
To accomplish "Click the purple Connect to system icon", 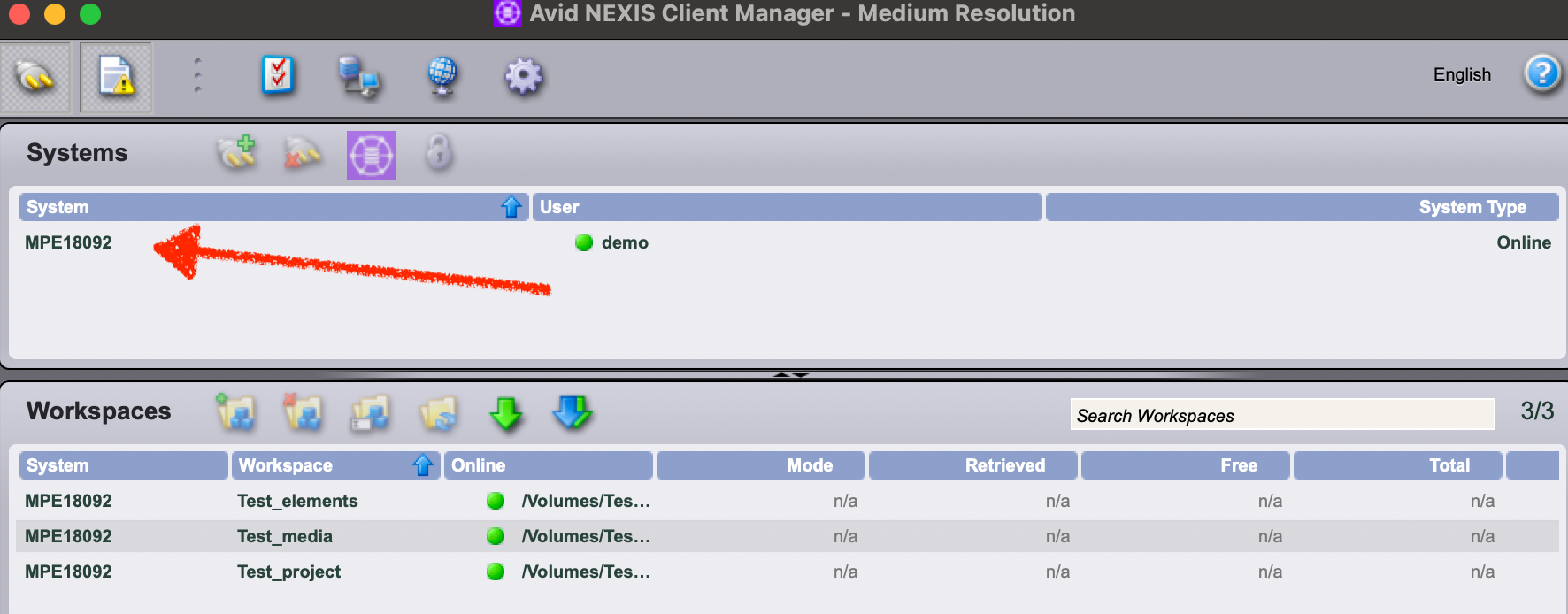I will [x=372, y=156].
